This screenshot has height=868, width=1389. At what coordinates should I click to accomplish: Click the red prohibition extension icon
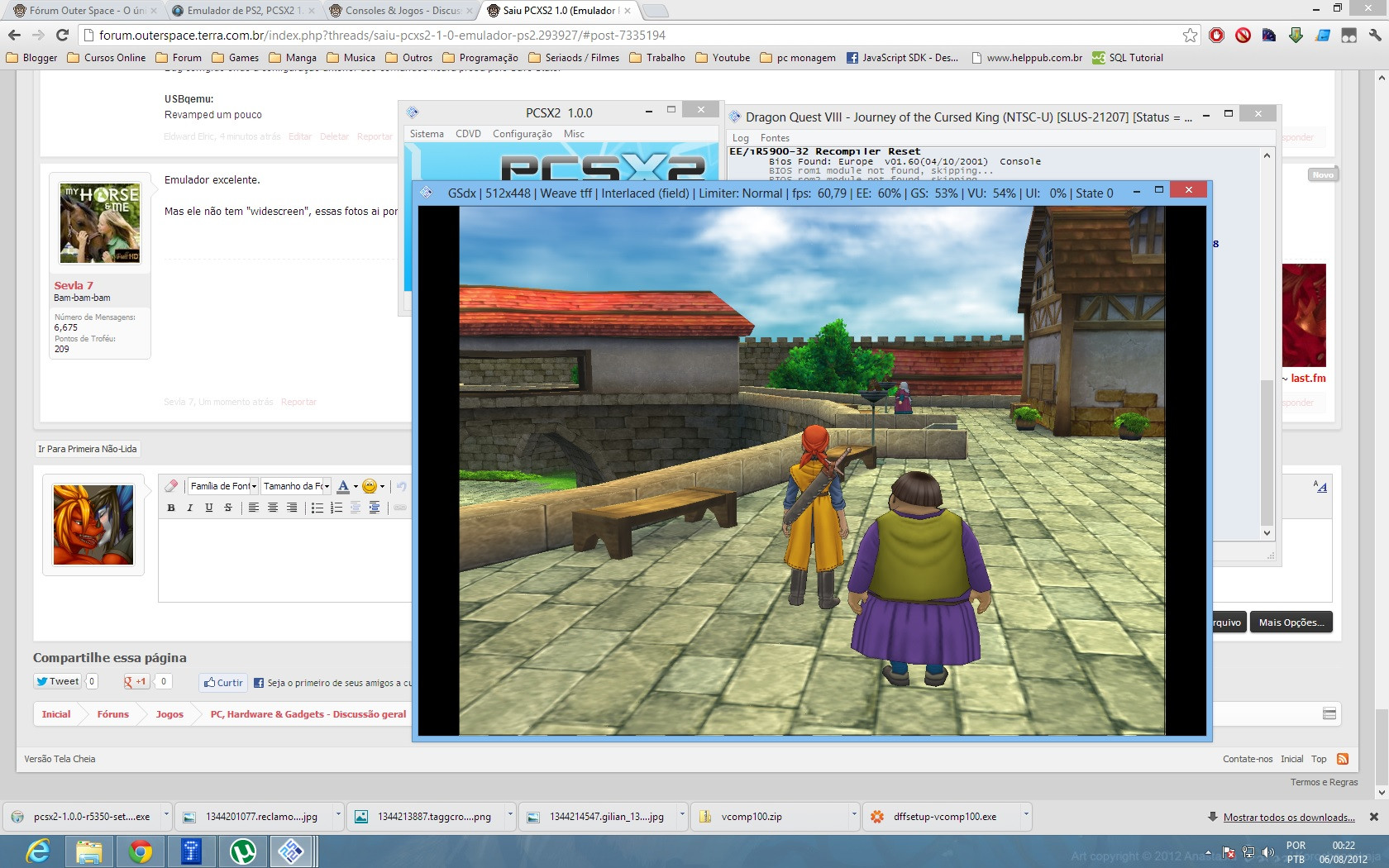(1243, 35)
